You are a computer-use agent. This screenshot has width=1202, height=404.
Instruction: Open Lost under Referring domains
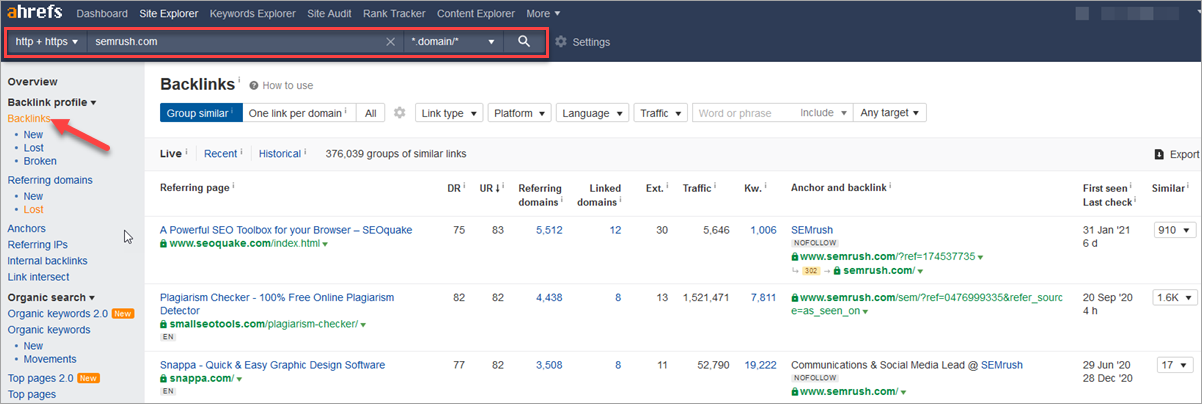point(34,210)
